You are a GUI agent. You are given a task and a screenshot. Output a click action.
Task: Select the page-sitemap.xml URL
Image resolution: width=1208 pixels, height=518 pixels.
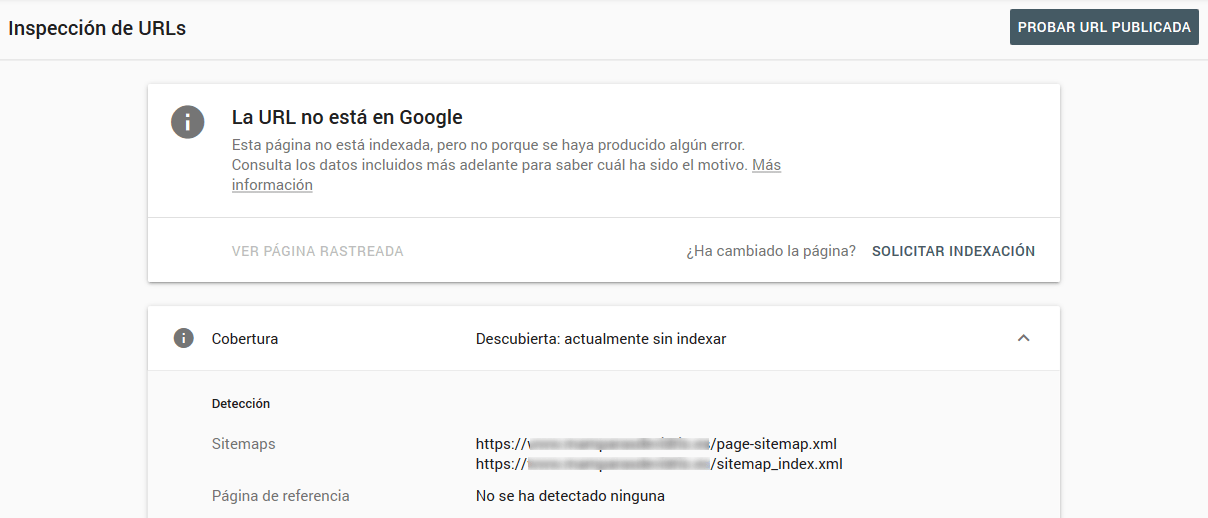pos(656,443)
